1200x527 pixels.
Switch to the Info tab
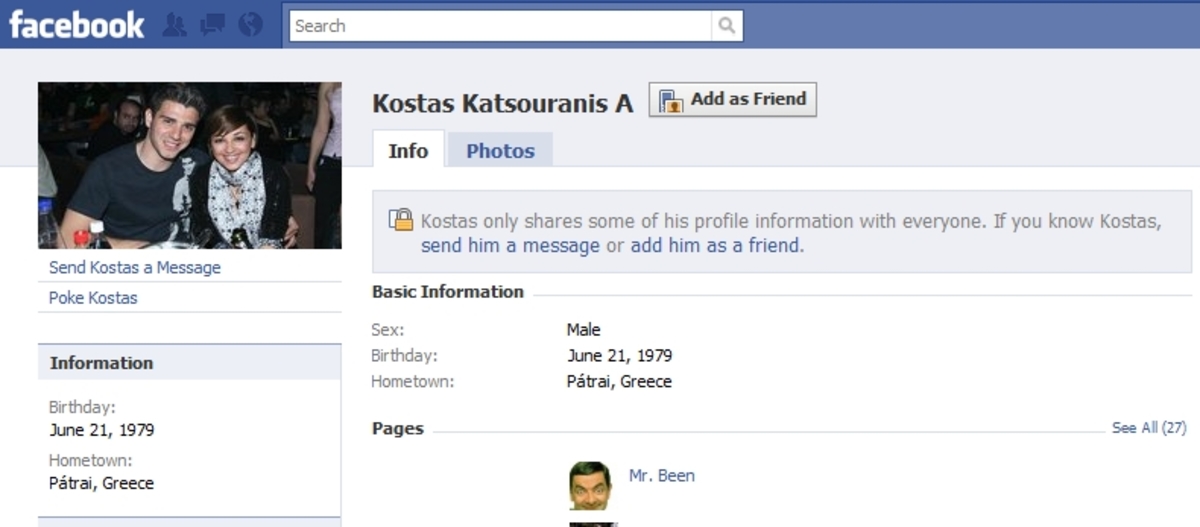[408, 151]
